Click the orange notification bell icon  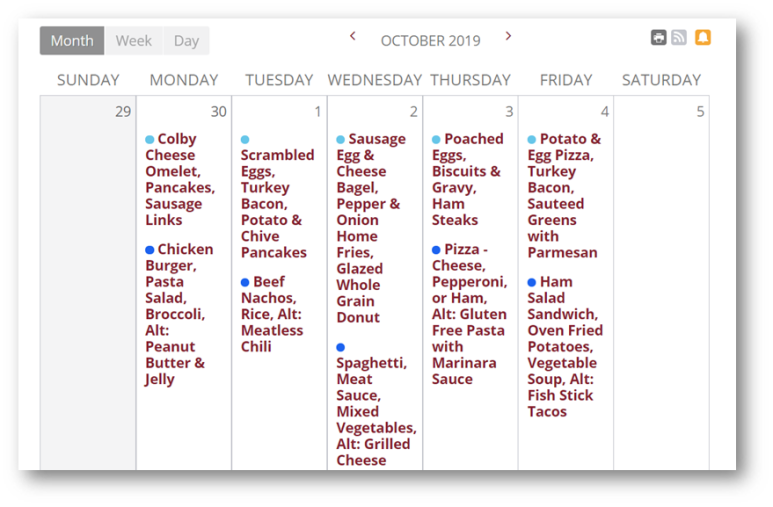[x=703, y=37]
